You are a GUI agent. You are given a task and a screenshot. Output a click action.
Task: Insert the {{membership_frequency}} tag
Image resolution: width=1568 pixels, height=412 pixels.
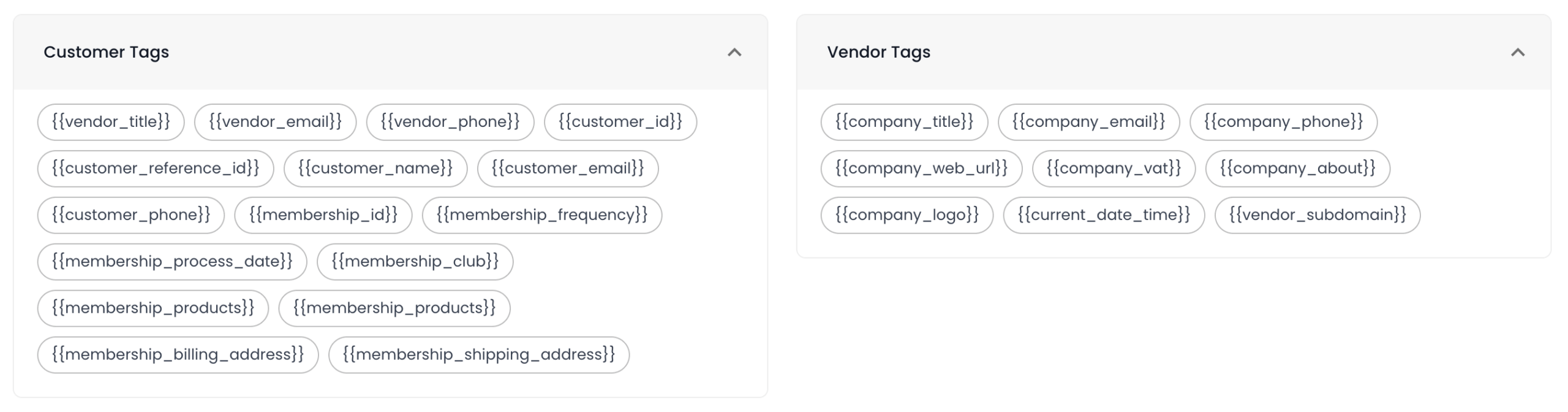[x=542, y=215]
